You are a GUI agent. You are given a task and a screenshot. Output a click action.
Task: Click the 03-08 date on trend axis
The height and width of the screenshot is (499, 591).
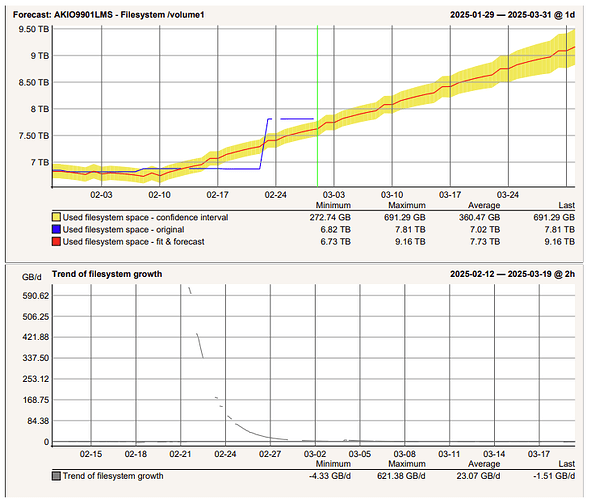[405, 454]
